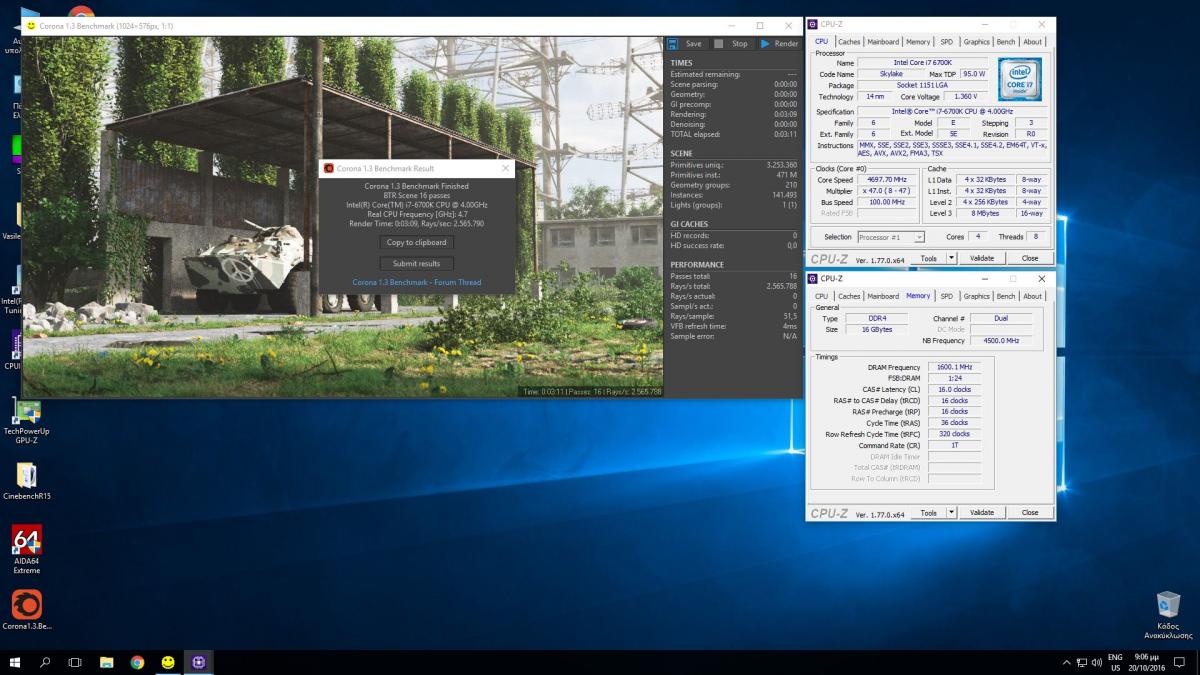The height and width of the screenshot is (675, 1200).
Task: Click the Multiplier x 47.0 value field
Action: [x=886, y=191]
